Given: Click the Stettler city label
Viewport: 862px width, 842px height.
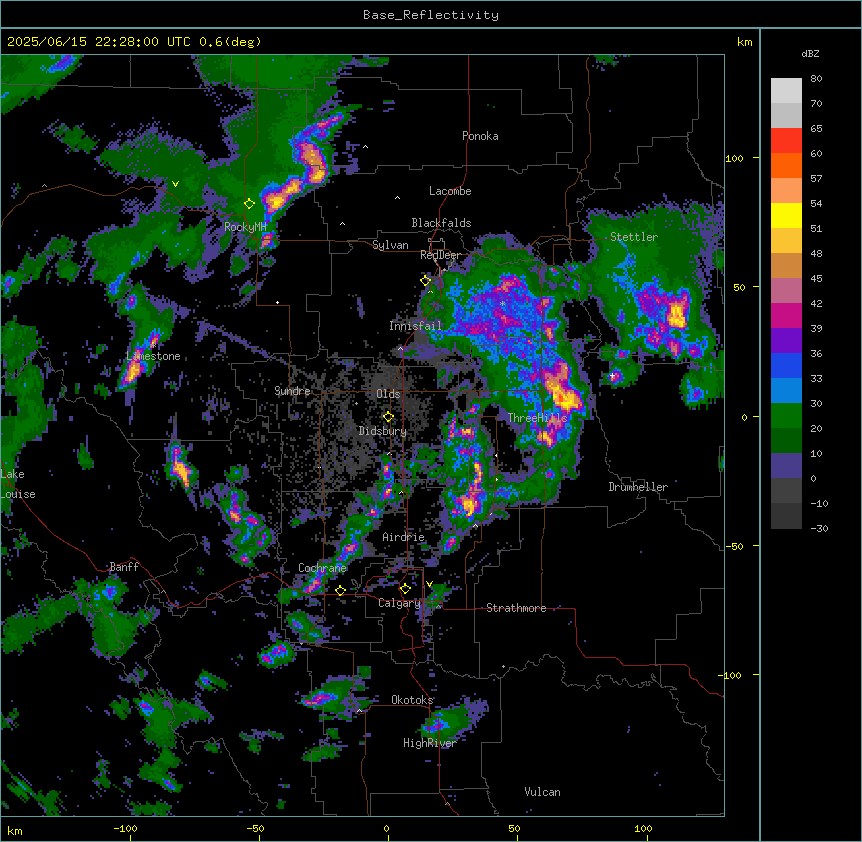Looking at the screenshot, I should (x=634, y=237).
